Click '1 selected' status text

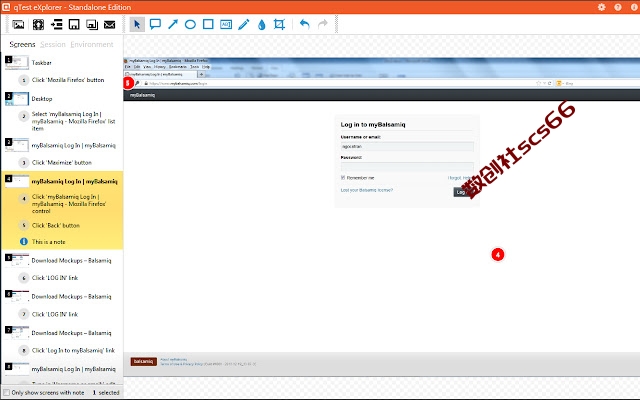coord(106,393)
